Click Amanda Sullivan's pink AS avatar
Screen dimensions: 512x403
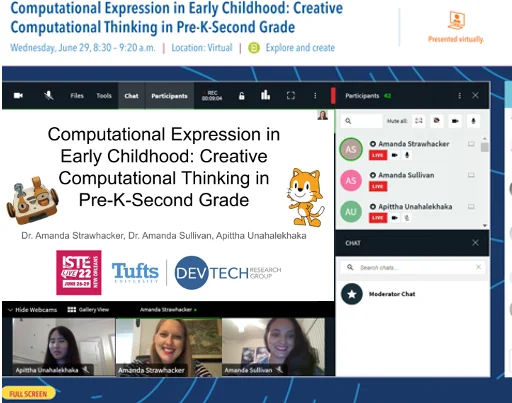coord(351,180)
